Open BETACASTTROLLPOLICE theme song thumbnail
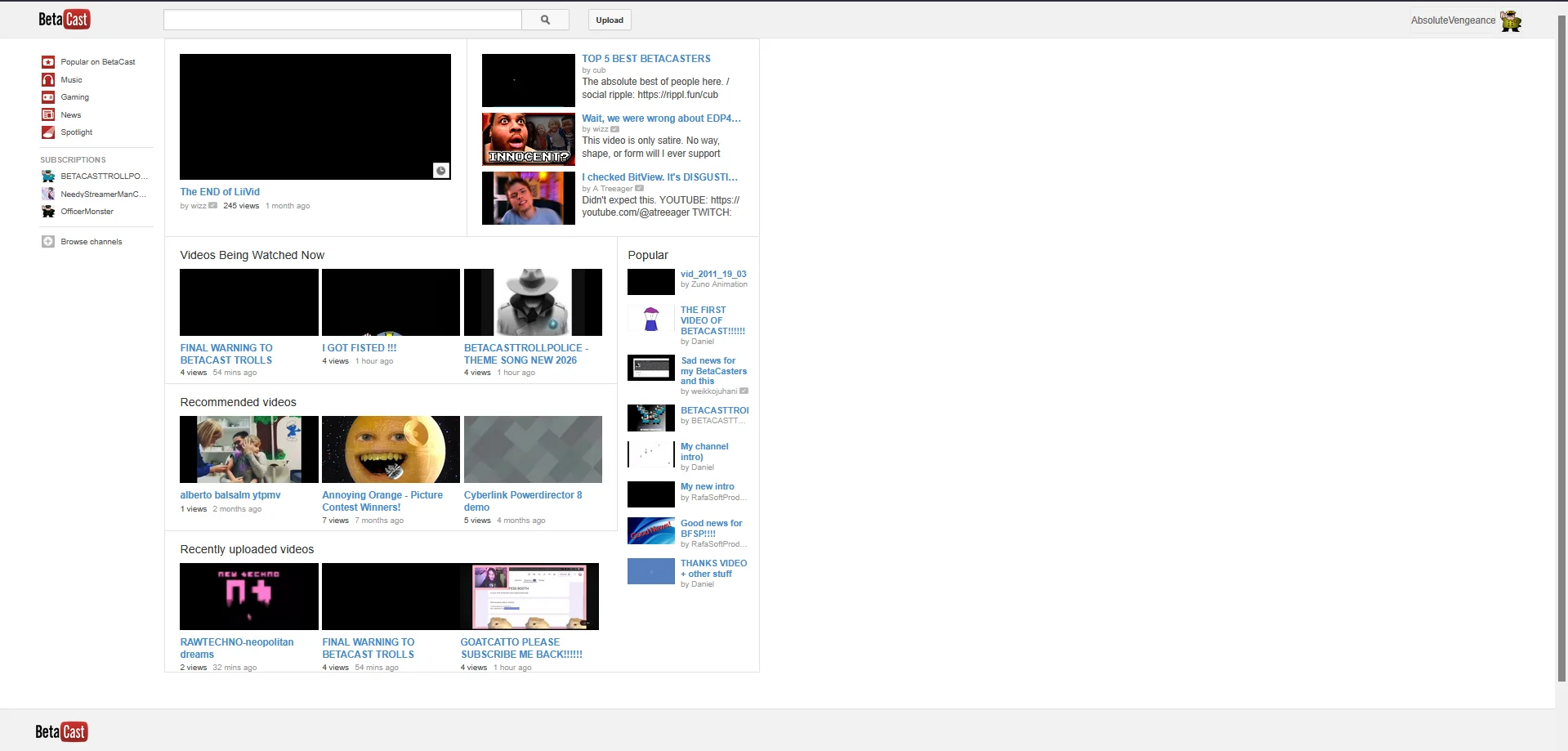The image size is (1568, 751). coord(533,302)
